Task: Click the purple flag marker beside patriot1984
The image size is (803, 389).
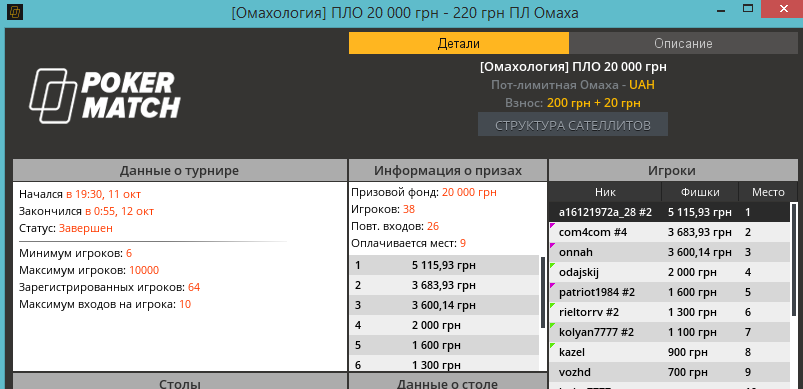Action: click(x=552, y=285)
